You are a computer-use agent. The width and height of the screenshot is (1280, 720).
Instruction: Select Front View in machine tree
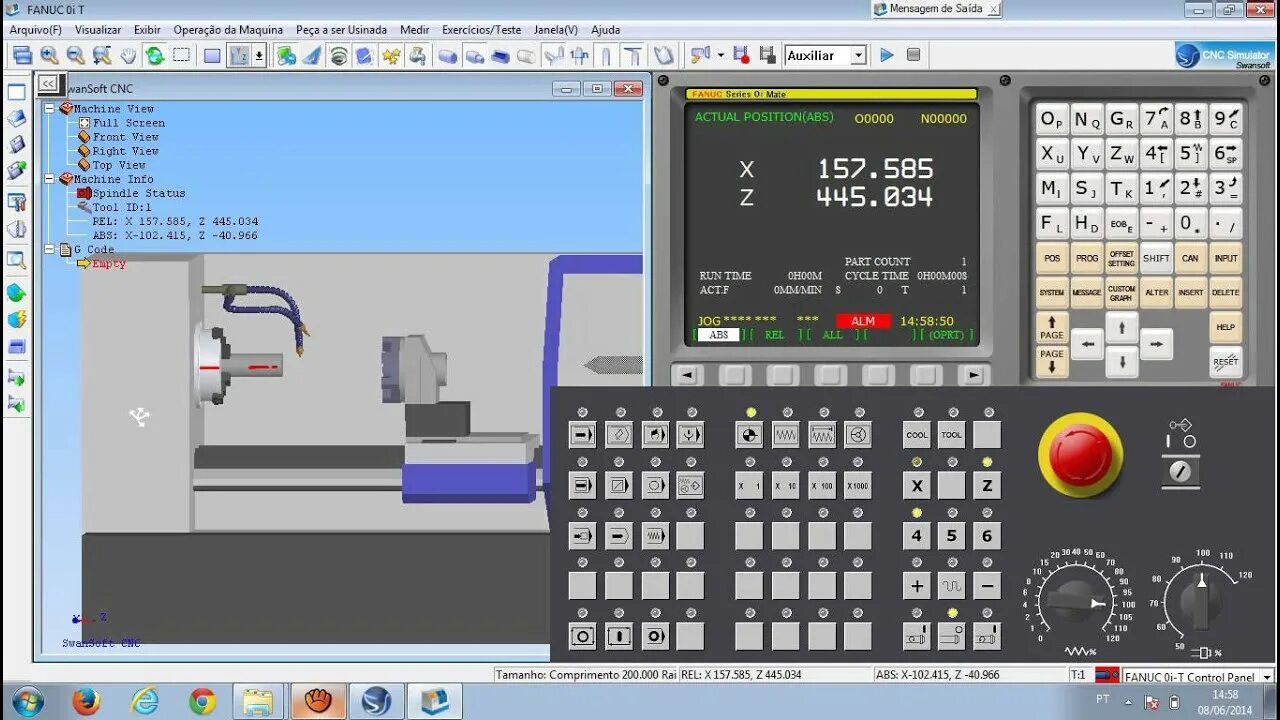(125, 137)
